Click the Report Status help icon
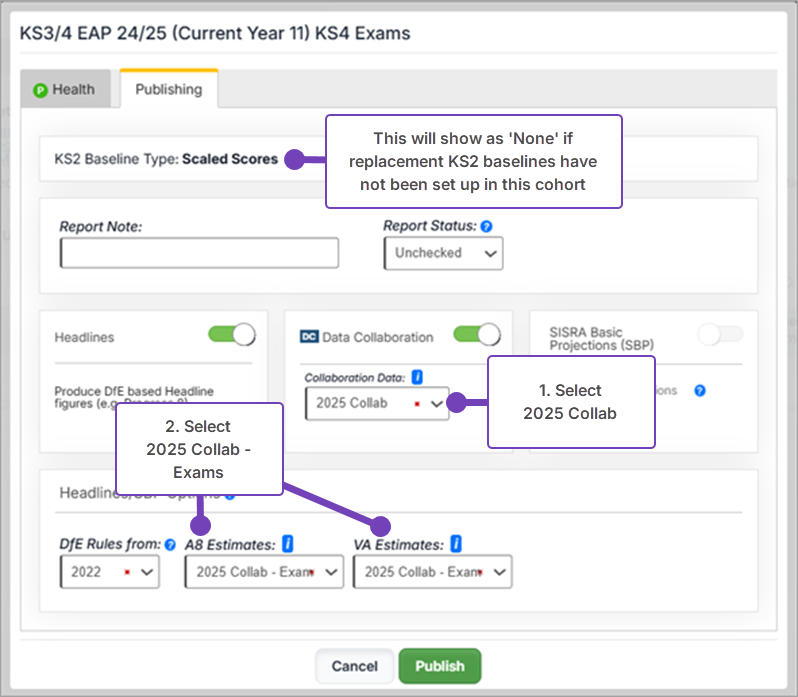798x697 pixels. point(486,227)
